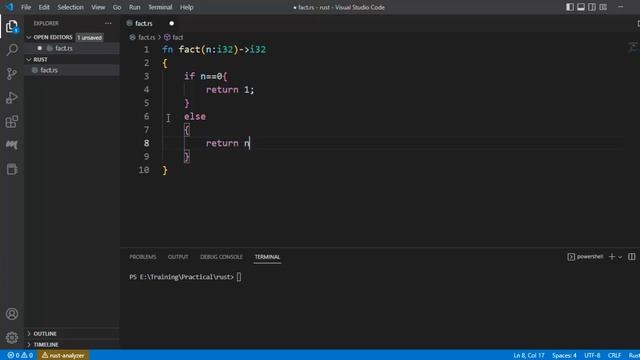Click line number 8 in gutter
640x360 pixels.
146,143
